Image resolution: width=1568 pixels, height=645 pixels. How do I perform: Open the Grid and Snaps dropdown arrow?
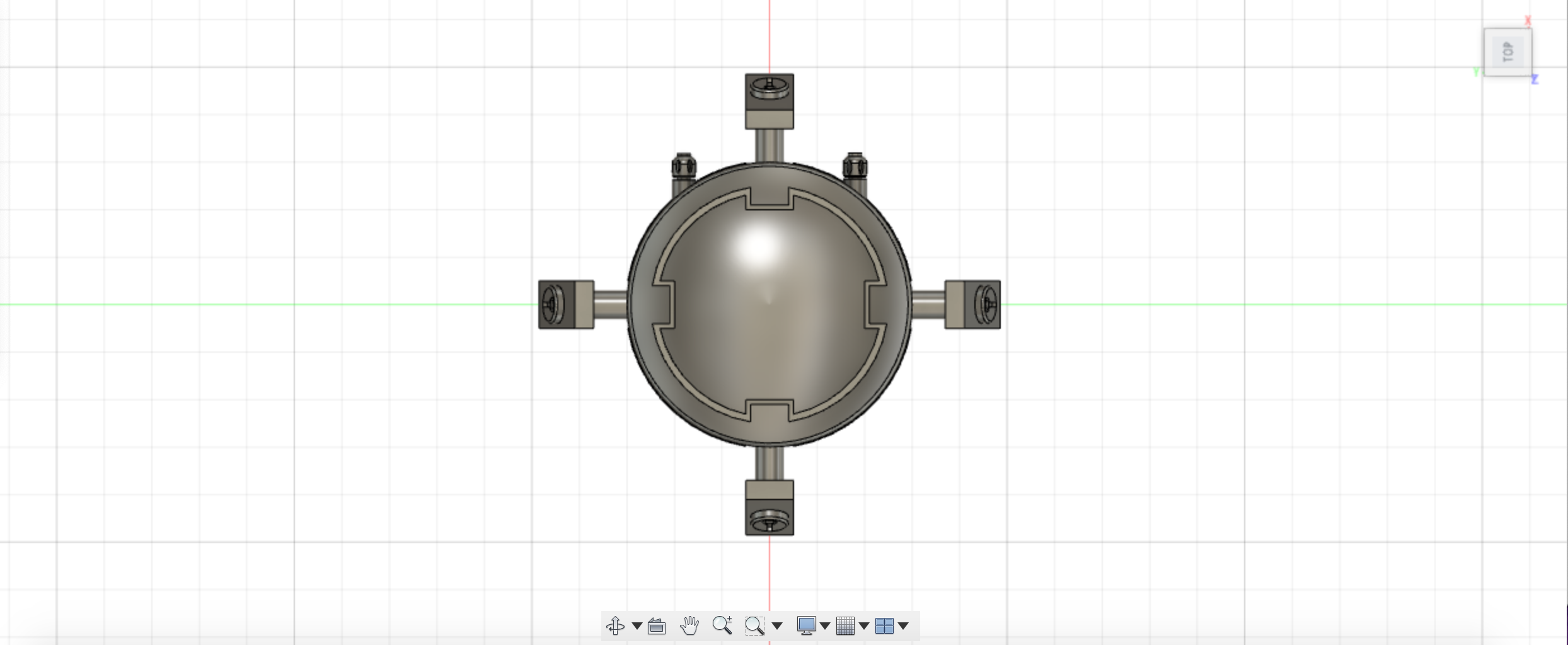point(864,626)
